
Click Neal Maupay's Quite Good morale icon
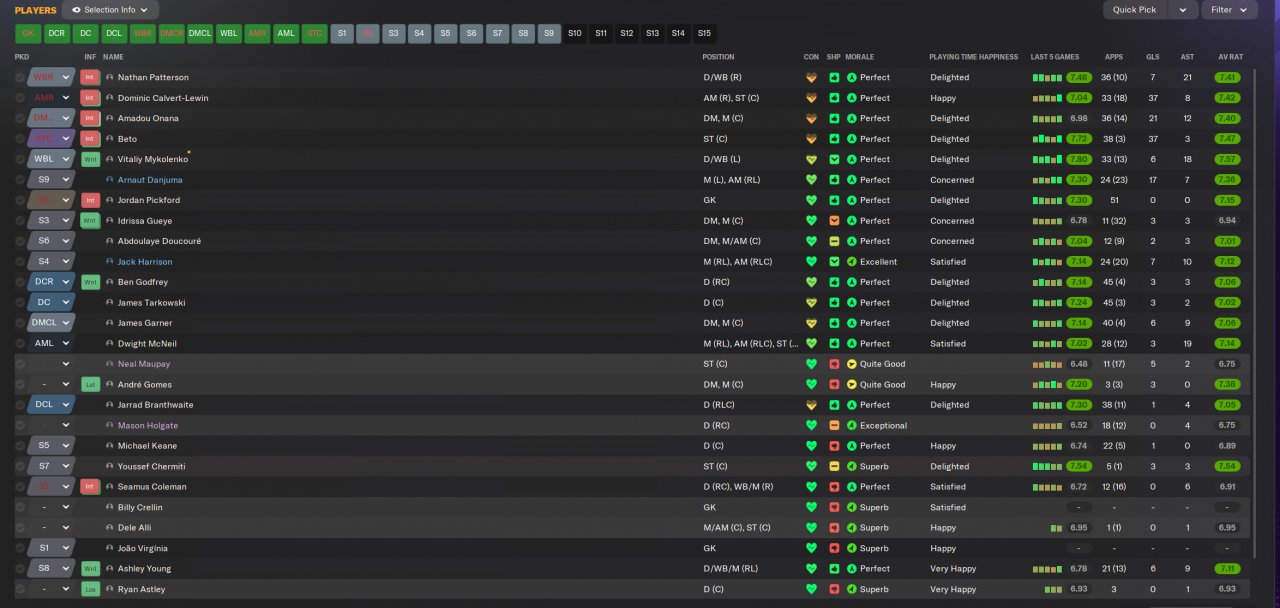pyautogui.click(x=852, y=364)
